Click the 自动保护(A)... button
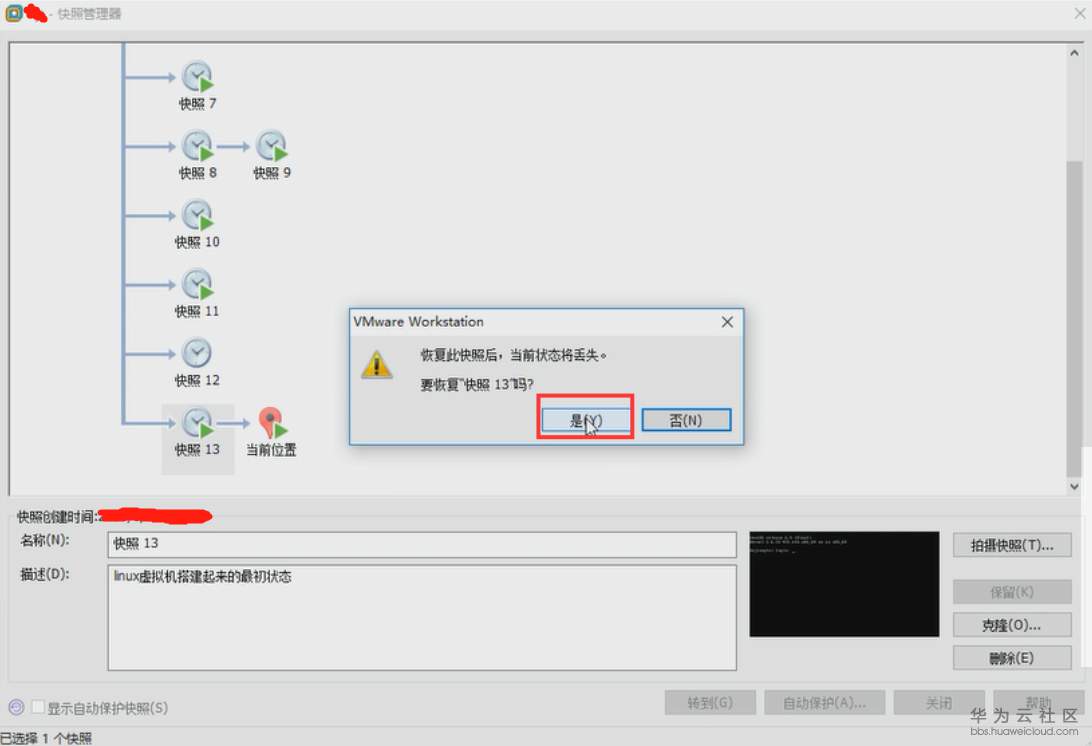Viewport: 1092px width, 746px height. point(825,703)
